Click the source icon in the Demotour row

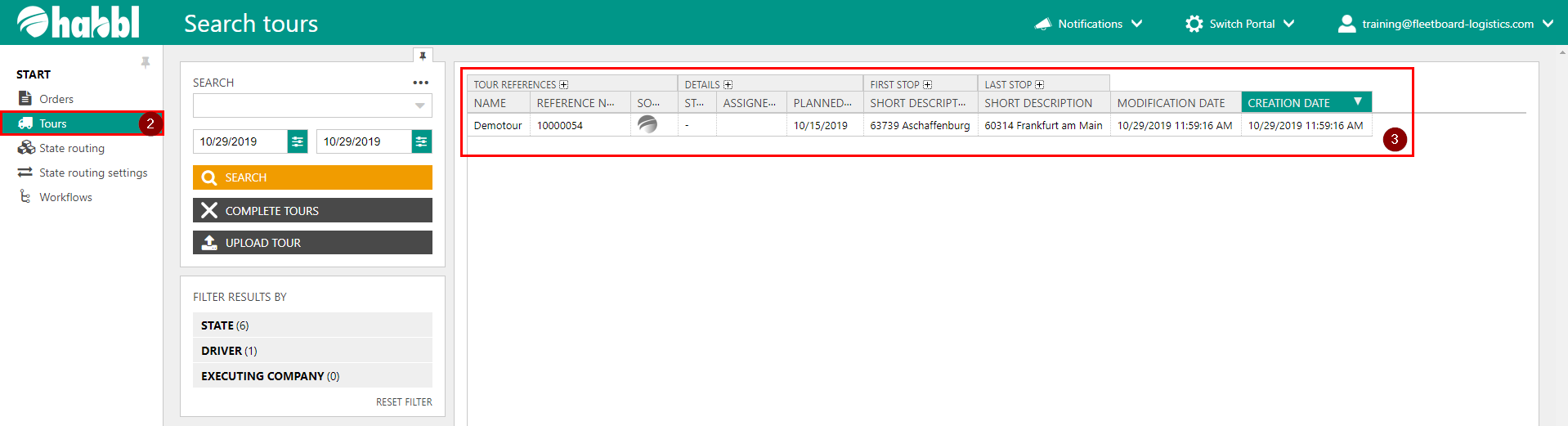(647, 124)
